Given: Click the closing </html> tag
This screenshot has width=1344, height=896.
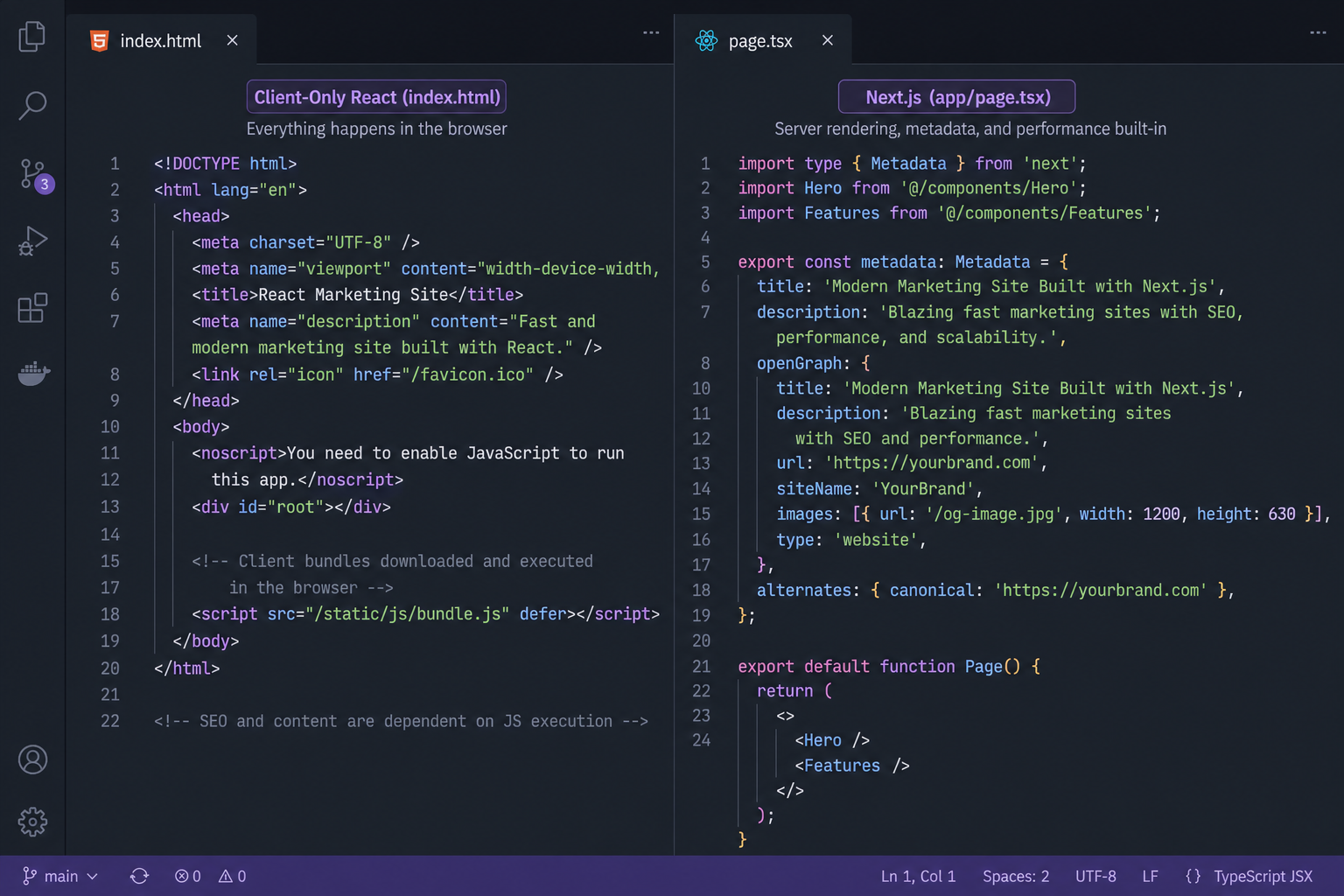Looking at the screenshot, I should [x=187, y=668].
